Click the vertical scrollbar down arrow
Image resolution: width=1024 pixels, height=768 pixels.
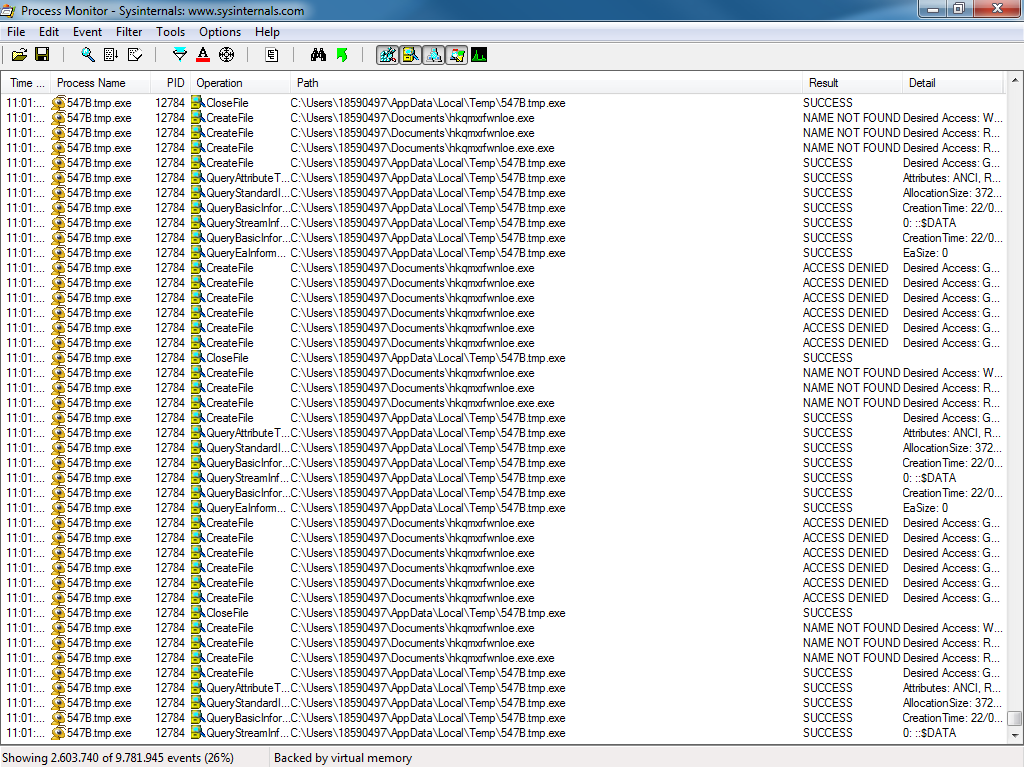[1015, 735]
